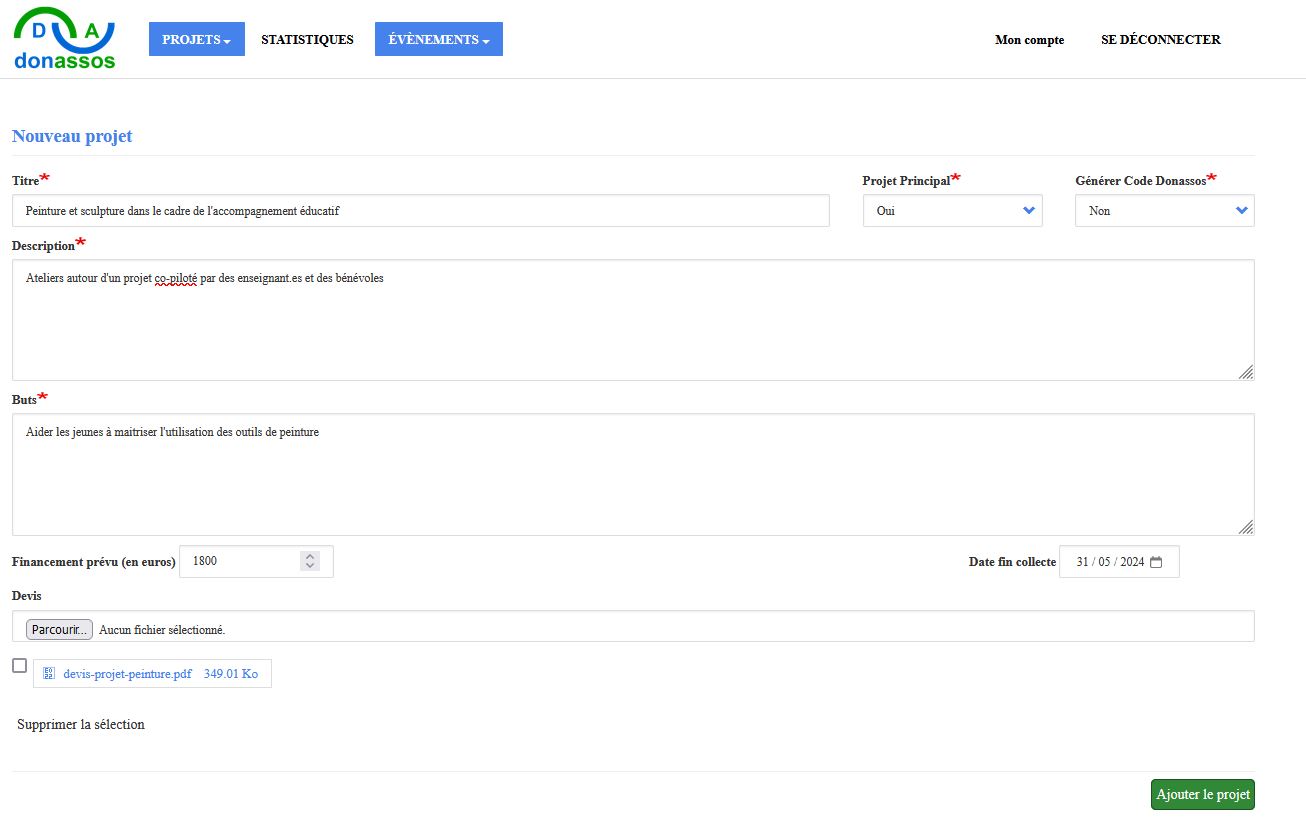Increase Financement prévu with up arrow

pos(310,556)
